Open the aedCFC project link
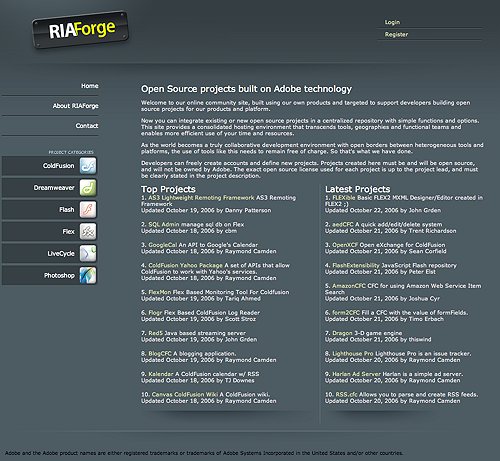 click(x=343, y=224)
